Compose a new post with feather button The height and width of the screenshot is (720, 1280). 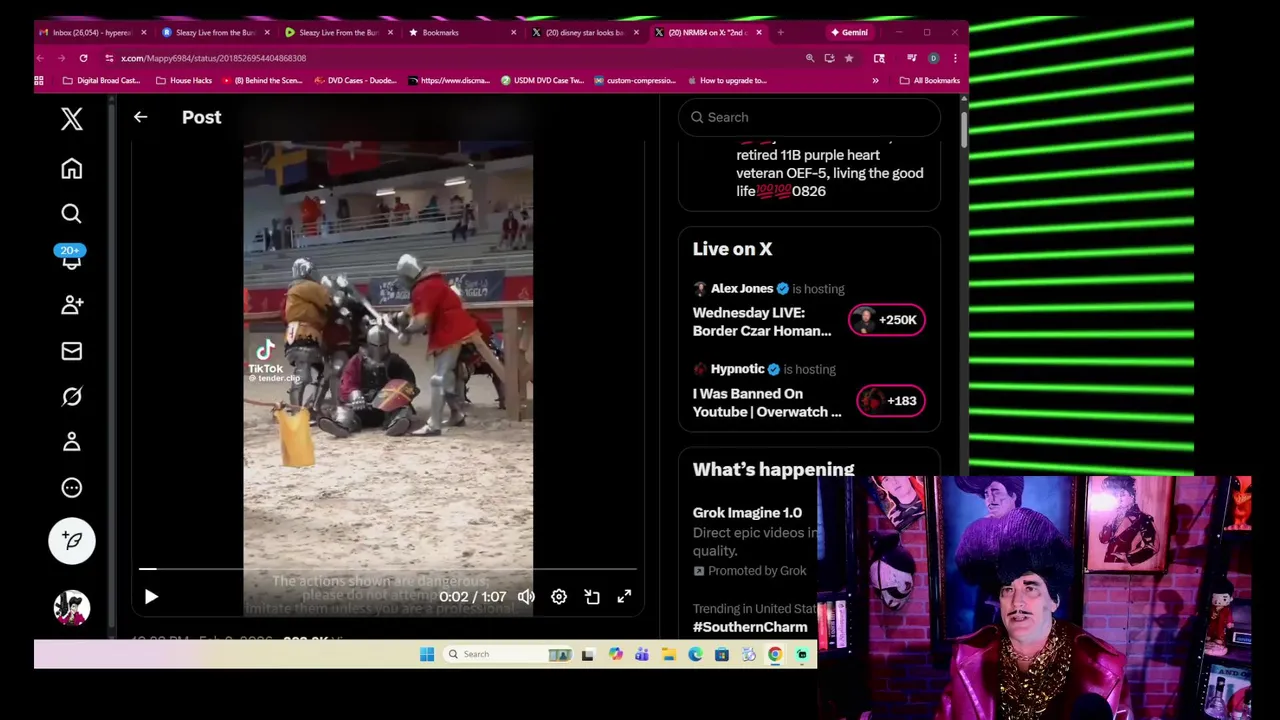click(71, 540)
